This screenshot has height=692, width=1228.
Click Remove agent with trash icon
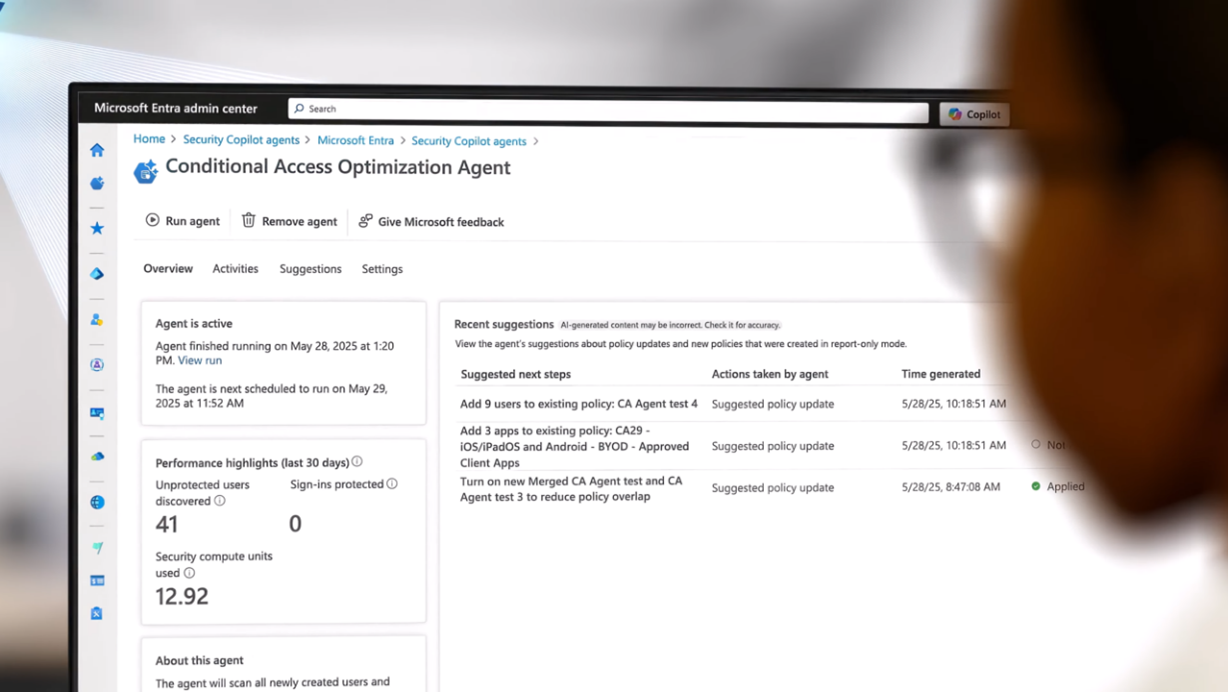[289, 221]
